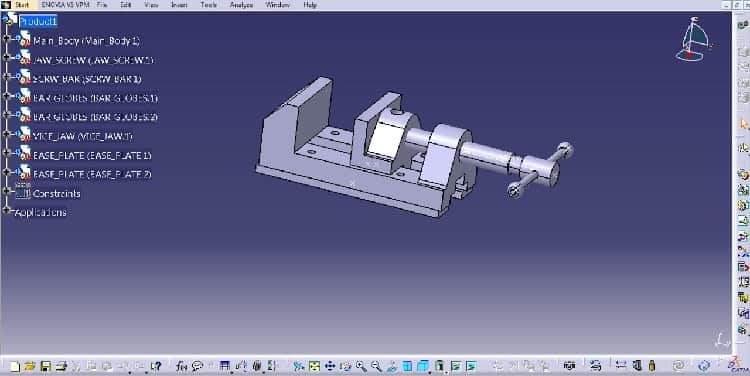Create a multi-view layout
This screenshot has height=376, width=750.
coord(407,366)
